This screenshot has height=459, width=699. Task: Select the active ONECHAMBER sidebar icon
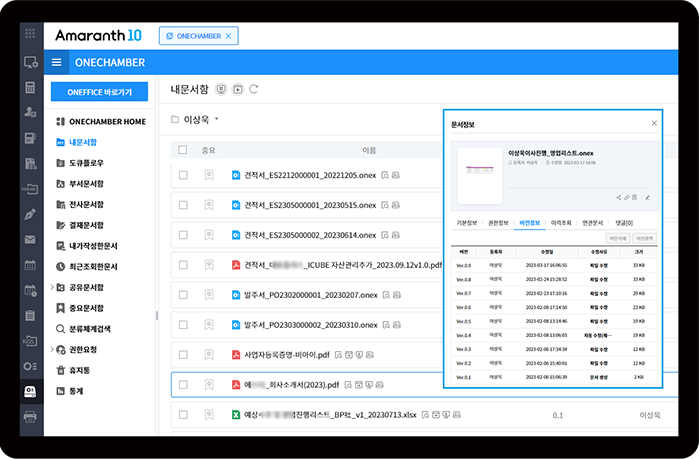coord(30,392)
